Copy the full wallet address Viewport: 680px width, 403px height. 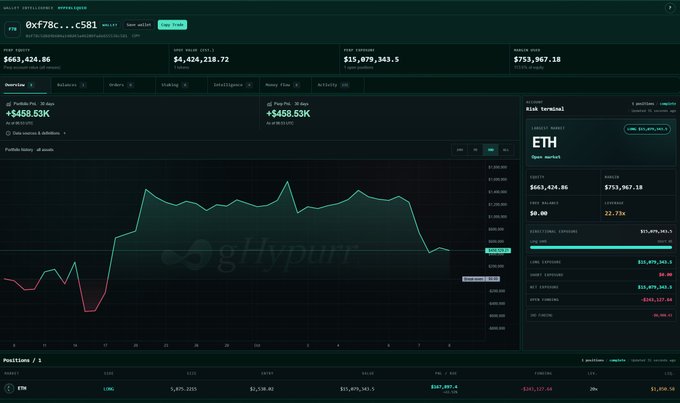[x=136, y=36]
